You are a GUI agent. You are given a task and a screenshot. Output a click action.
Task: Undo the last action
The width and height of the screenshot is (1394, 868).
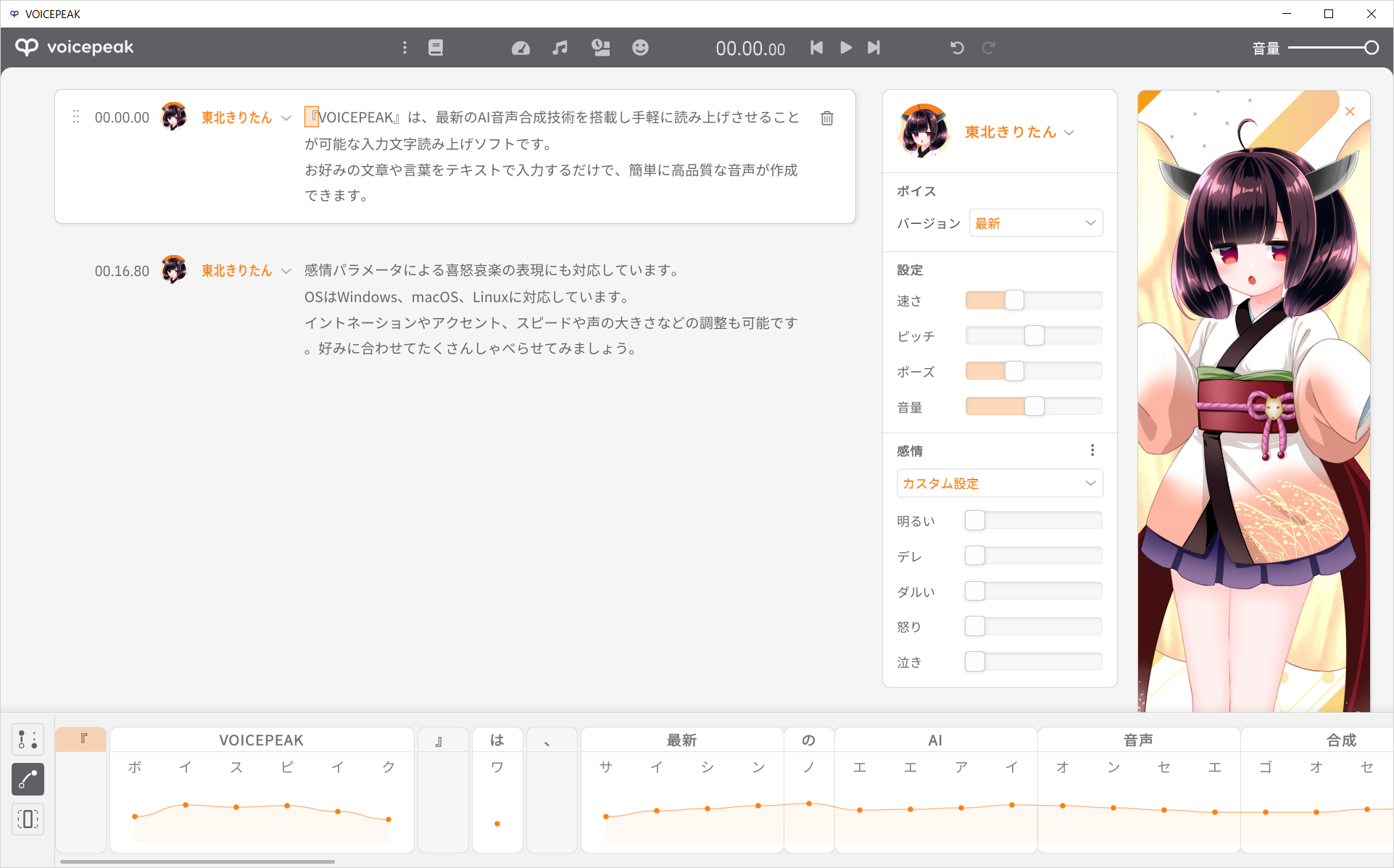coord(957,48)
